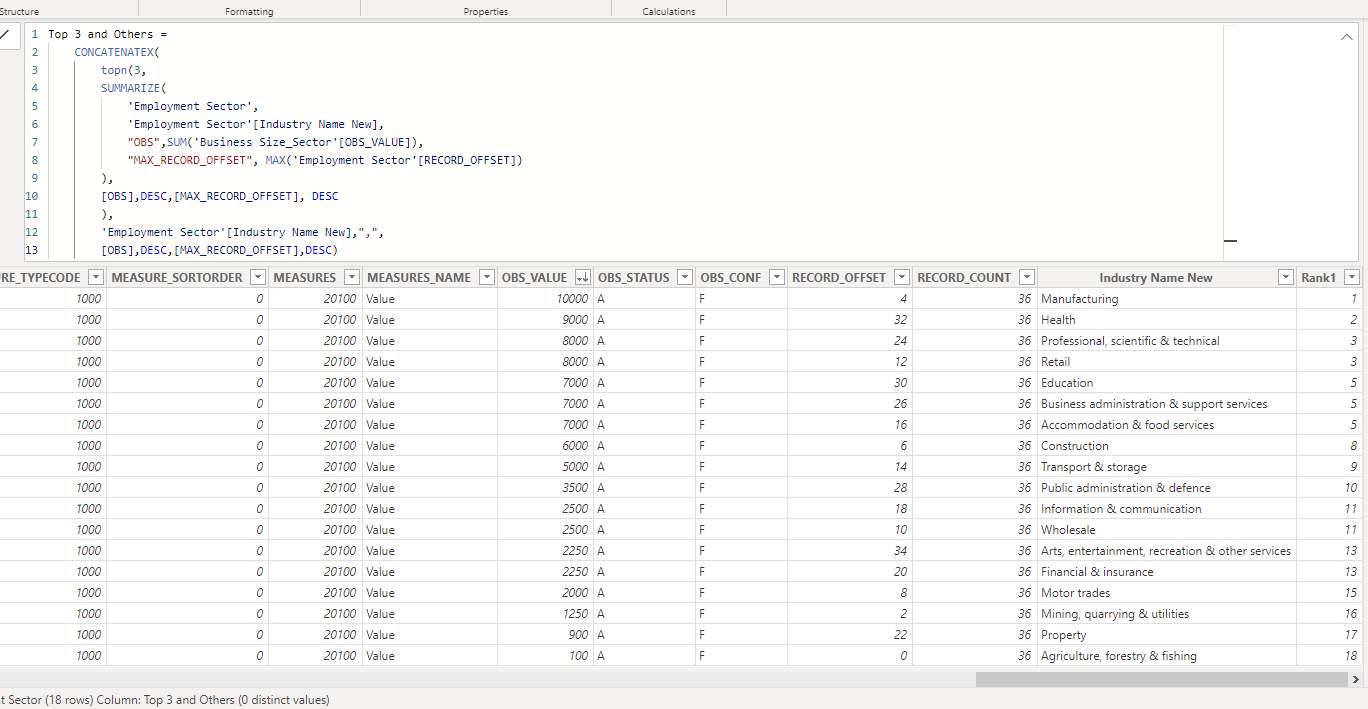The image size is (1368, 709).
Task: Select the OBS_VALUE cell in the Construction row
Action: click(546, 446)
